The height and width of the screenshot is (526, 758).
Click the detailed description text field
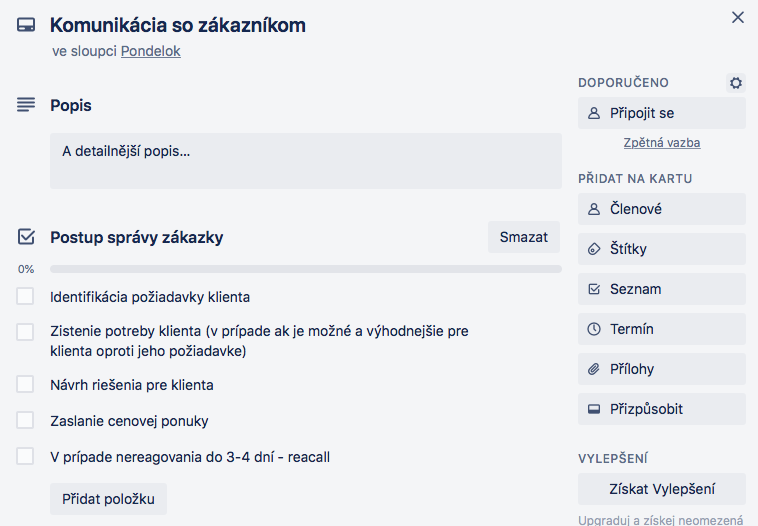306,161
